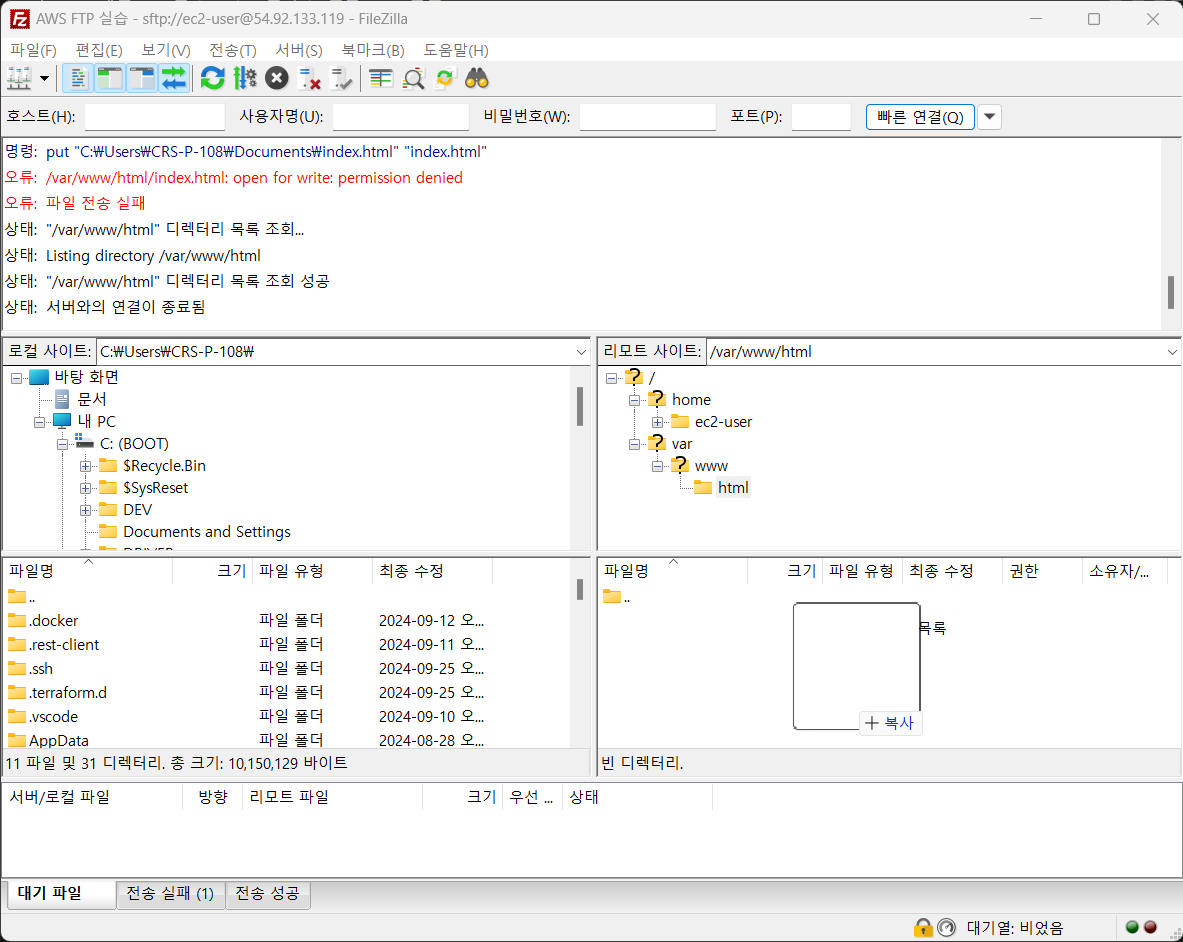Image resolution: width=1183 pixels, height=942 pixels.
Task: Click the 호스트(H) input field
Action: (x=155, y=117)
